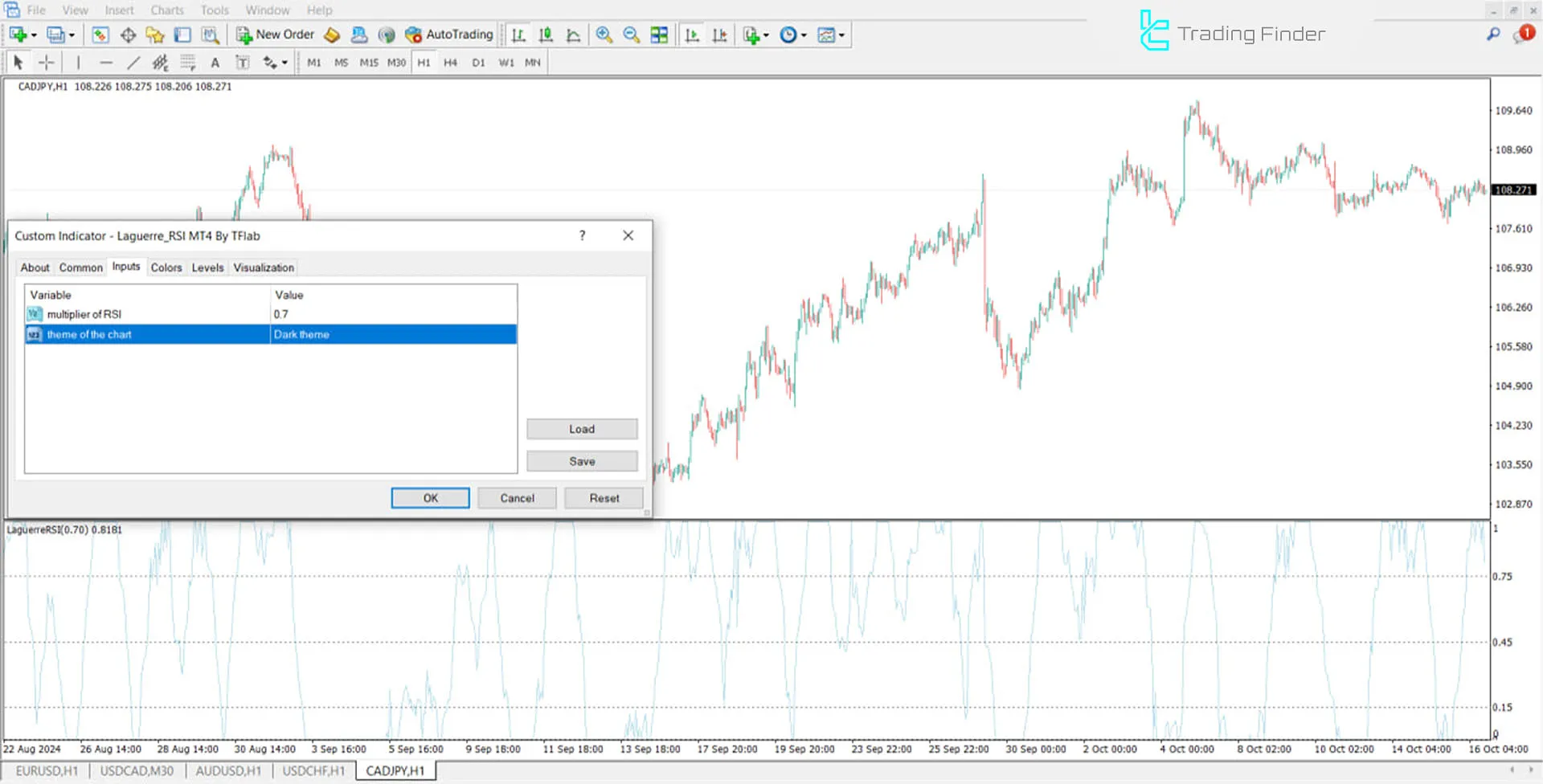1543x784 pixels.
Task: Switch to the Colors tab in the indicator dialog
Action: click(x=166, y=267)
